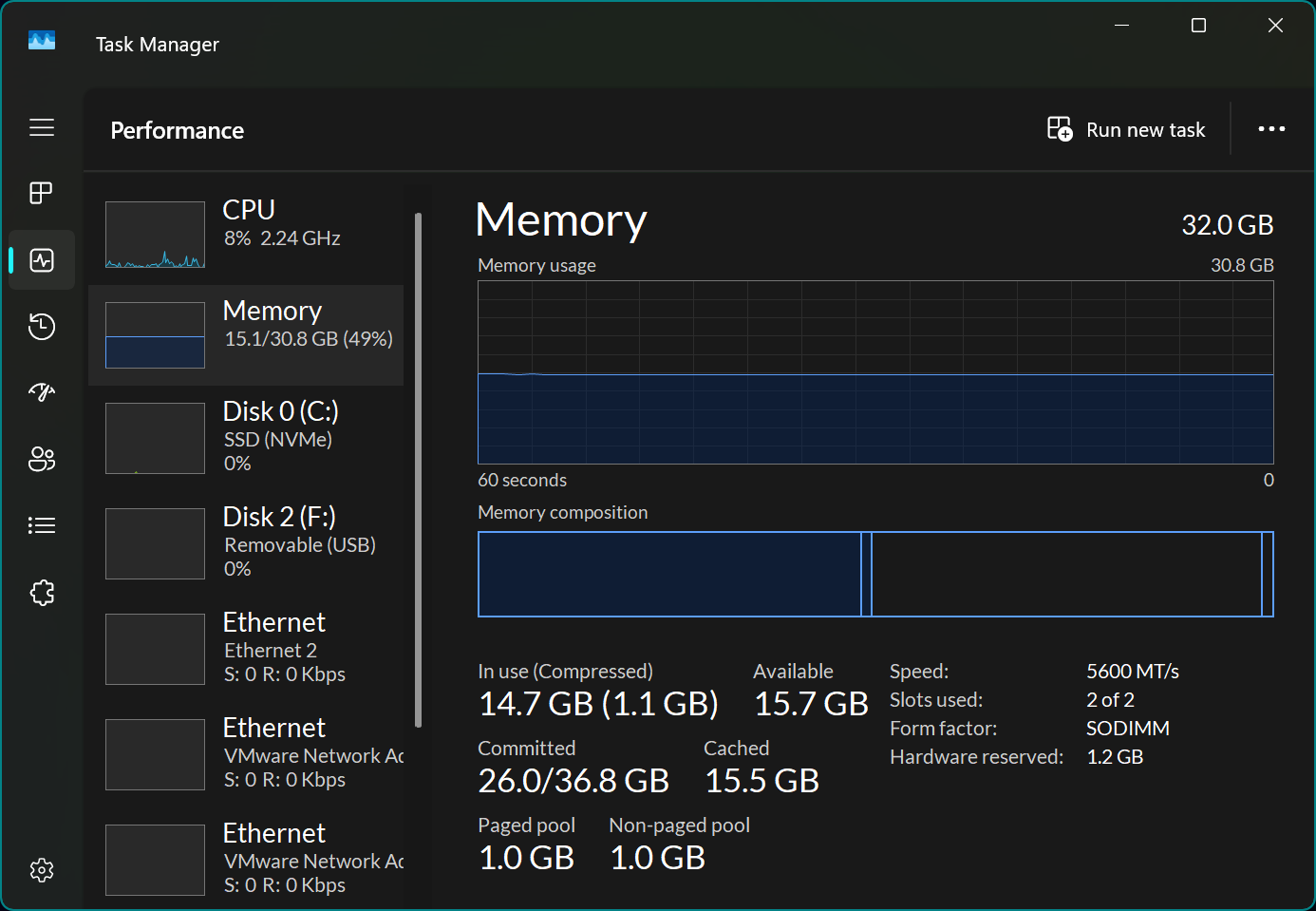The height and width of the screenshot is (911, 1316).
Task: Expand the navigation pane
Action: (41, 126)
